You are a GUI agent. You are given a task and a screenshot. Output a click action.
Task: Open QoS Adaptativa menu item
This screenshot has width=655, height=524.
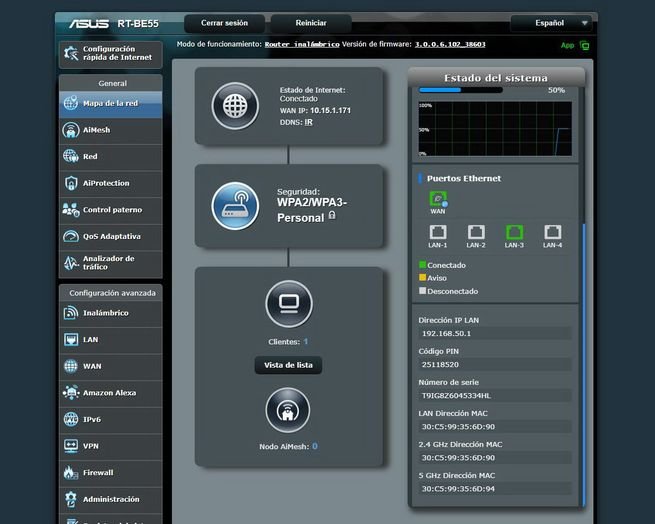pos(110,237)
